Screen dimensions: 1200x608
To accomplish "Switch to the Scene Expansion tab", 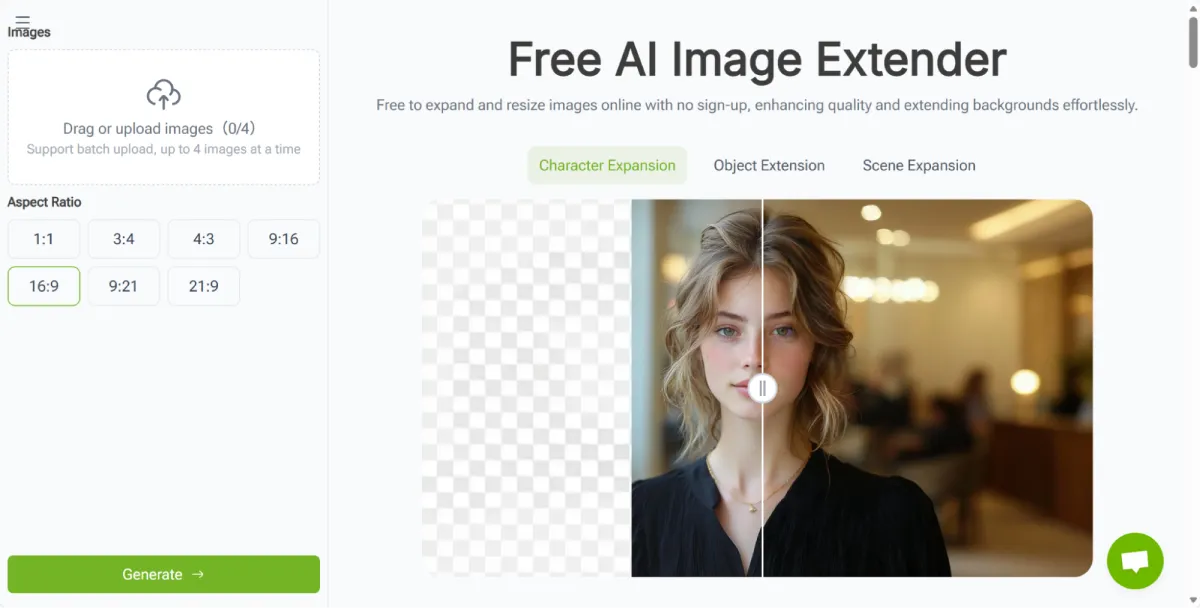I will tap(918, 165).
